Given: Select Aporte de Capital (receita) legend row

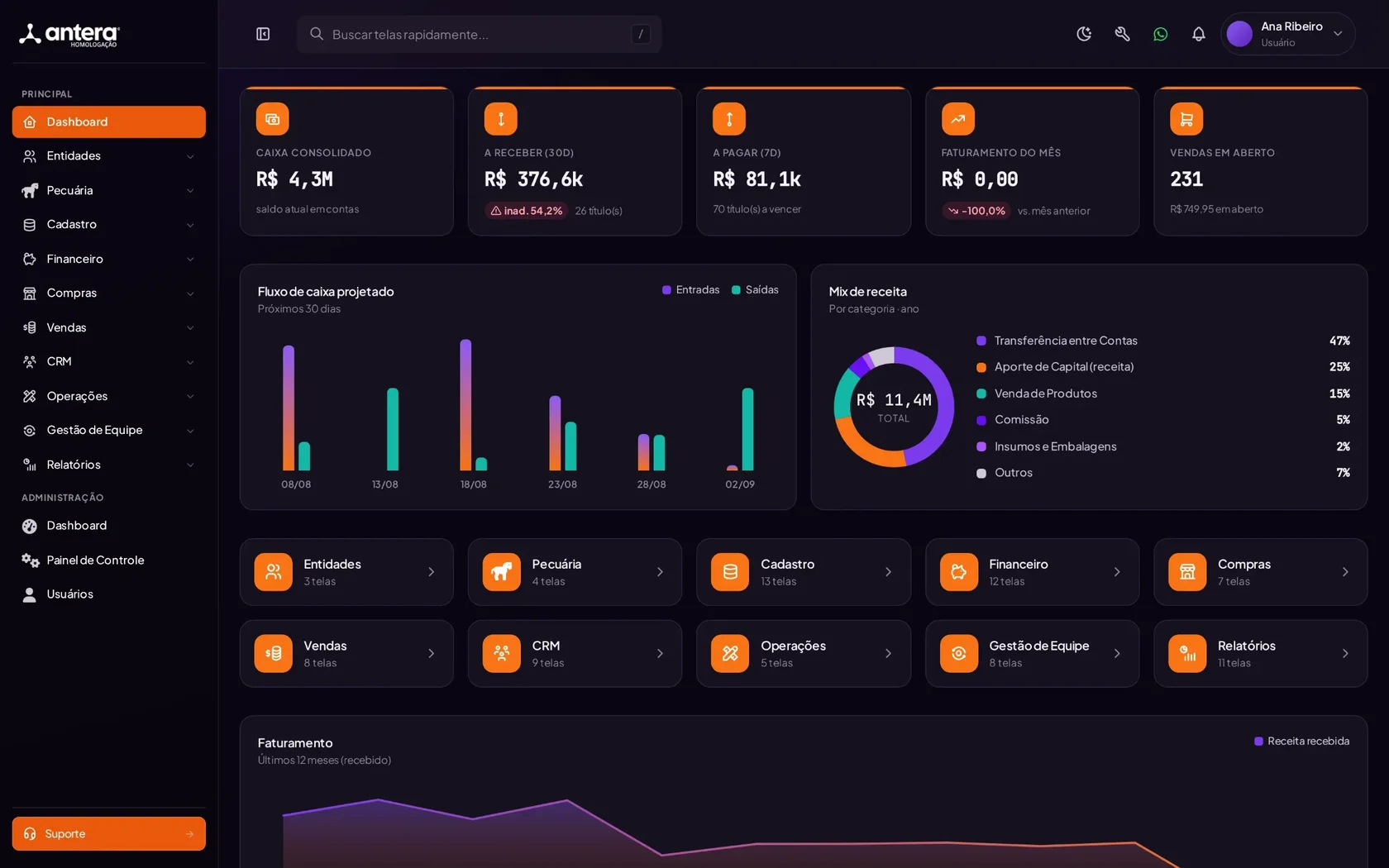Looking at the screenshot, I should click(x=1163, y=367).
